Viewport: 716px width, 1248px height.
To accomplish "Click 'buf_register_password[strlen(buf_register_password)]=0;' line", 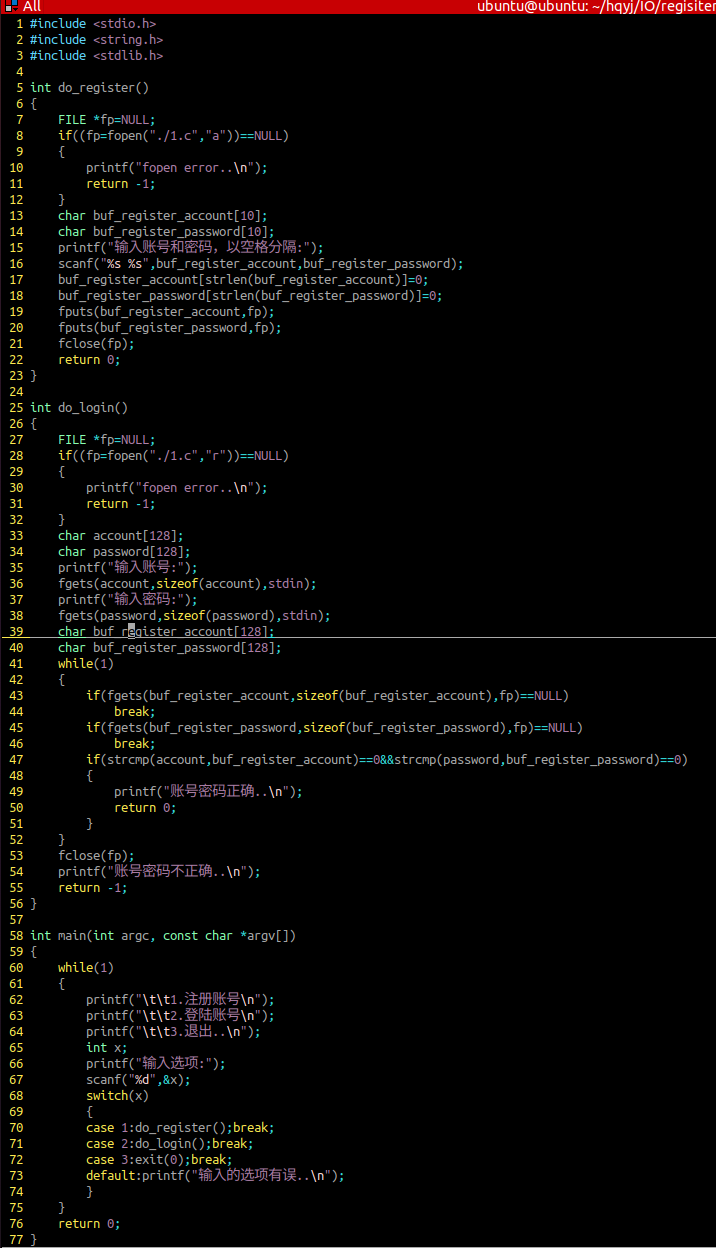I will 250,296.
